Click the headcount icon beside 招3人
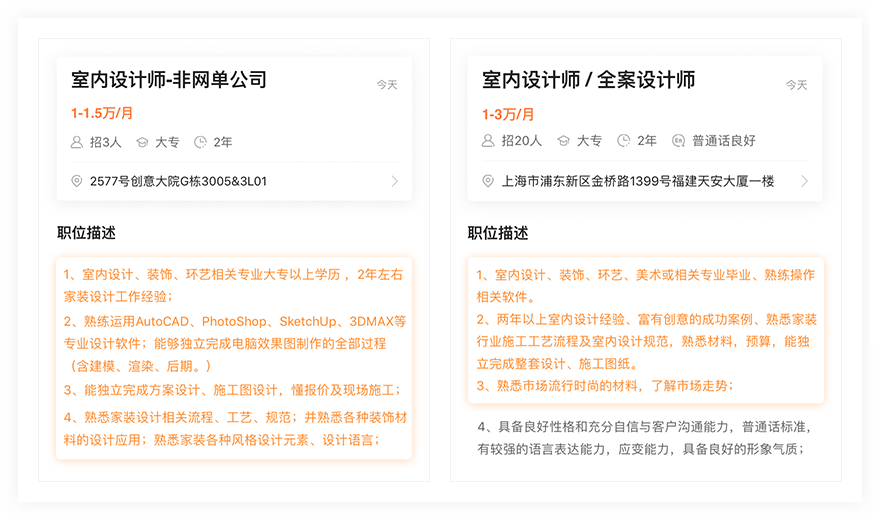 (x=77, y=142)
